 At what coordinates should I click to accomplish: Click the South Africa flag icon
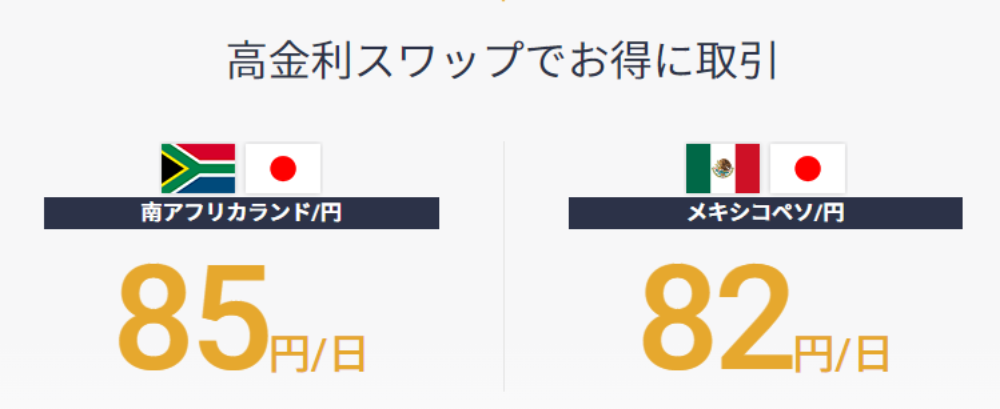198,168
